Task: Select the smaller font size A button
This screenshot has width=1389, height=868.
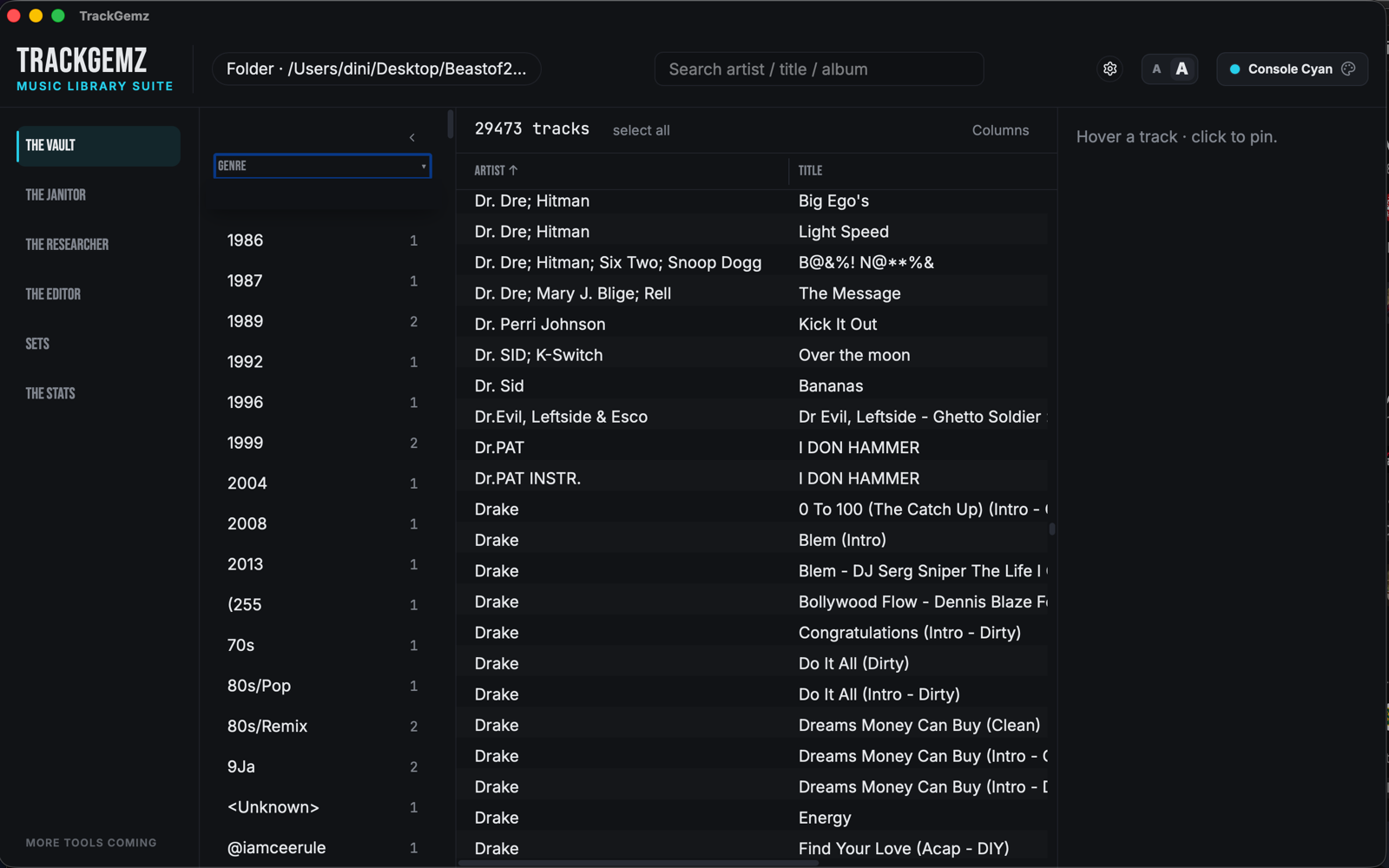Action: [x=1156, y=69]
